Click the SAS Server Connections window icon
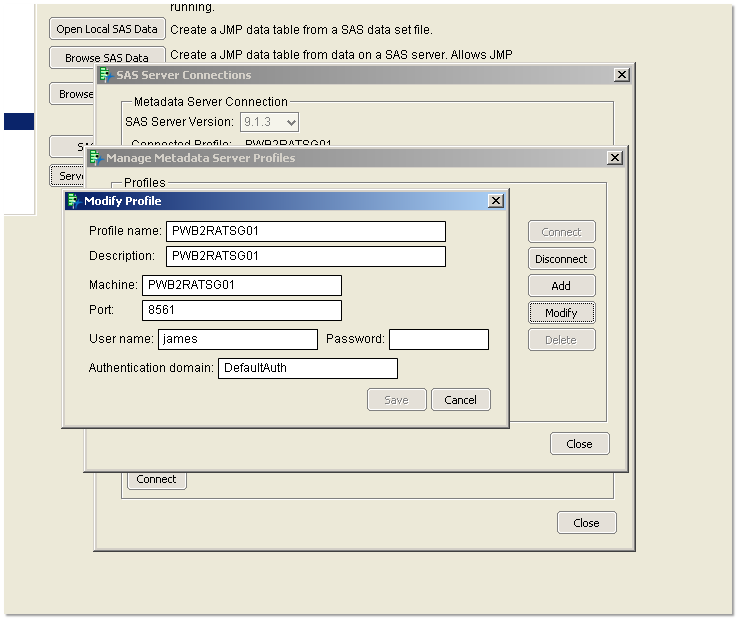Viewport: 737px width, 619px height. pos(106,75)
